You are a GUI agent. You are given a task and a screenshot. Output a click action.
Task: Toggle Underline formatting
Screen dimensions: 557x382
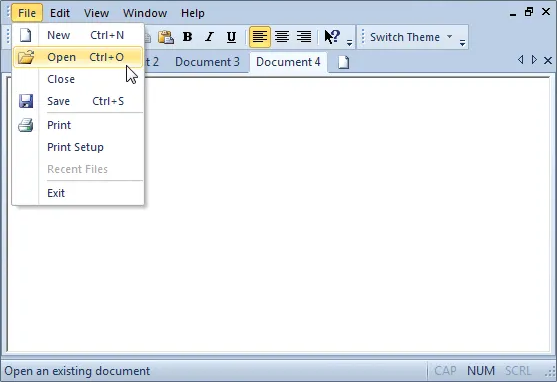pyautogui.click(x=232, y=37)
